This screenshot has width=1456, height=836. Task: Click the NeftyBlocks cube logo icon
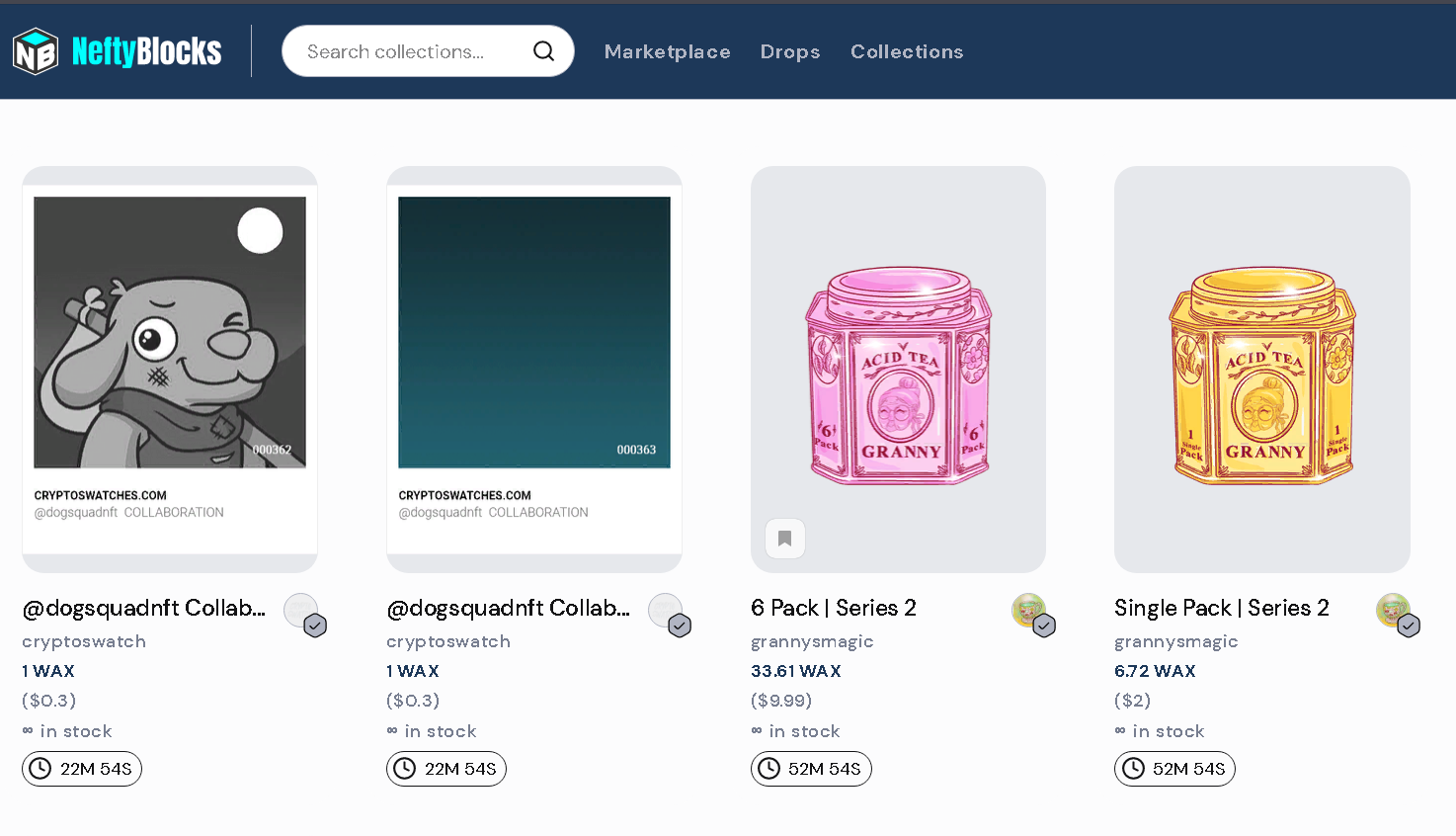[x=36, y=51]
